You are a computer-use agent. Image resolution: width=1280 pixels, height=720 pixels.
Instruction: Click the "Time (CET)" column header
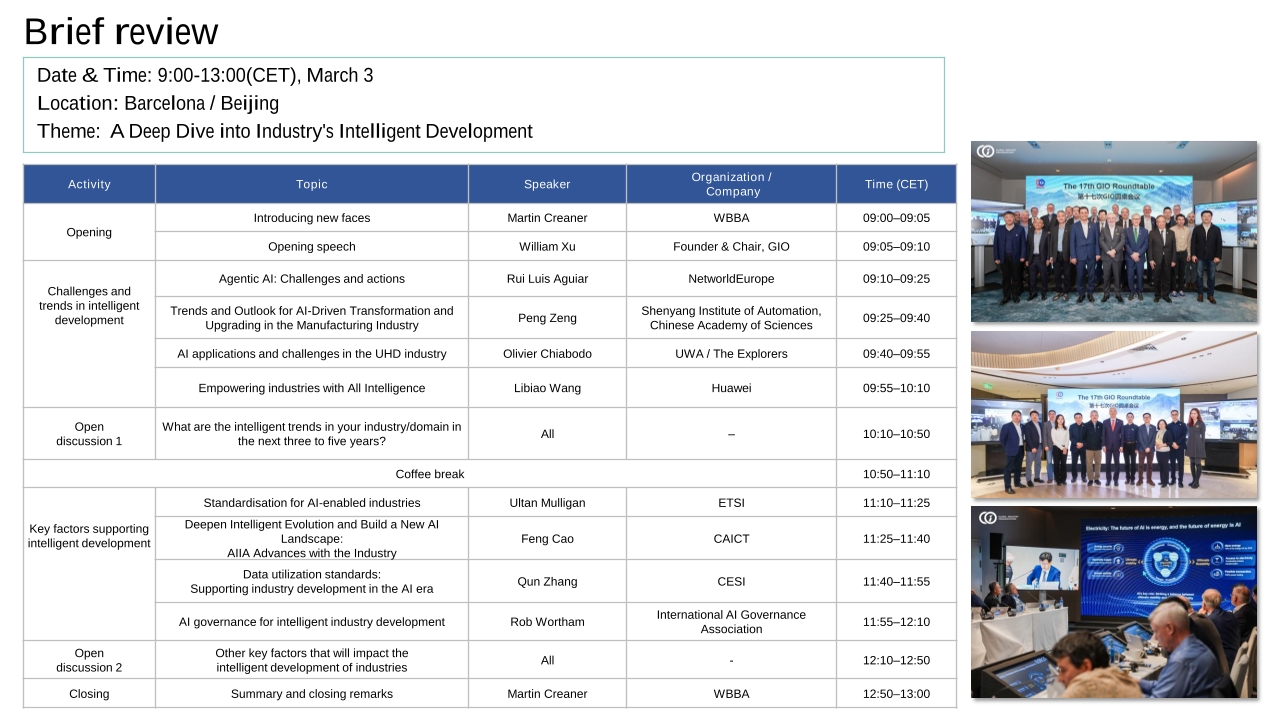tap(896, 184)
